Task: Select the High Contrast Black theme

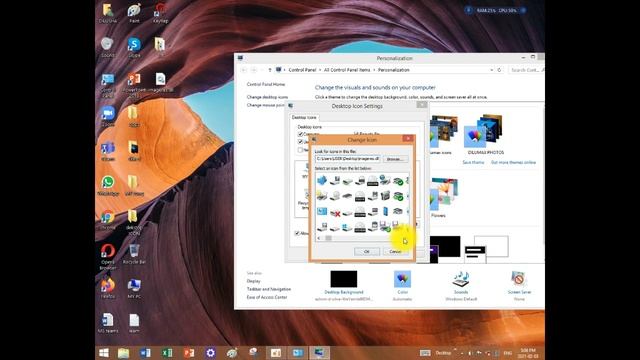Action: tap(445, 248)
